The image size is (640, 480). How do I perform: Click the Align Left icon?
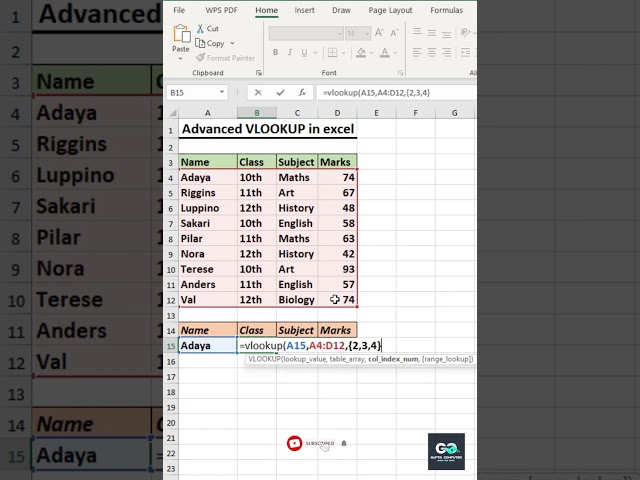click(417, 52)
